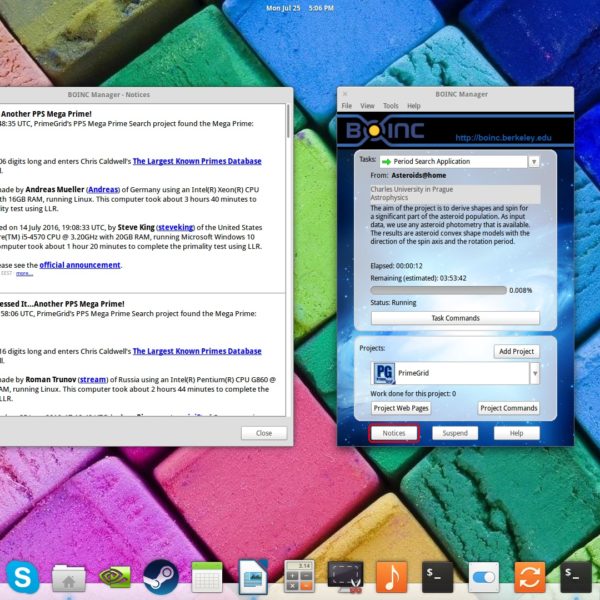This screenshot has width=600, height=600.
Task: Click 'Work done for this project: 0'
Action: pos(413,393)
